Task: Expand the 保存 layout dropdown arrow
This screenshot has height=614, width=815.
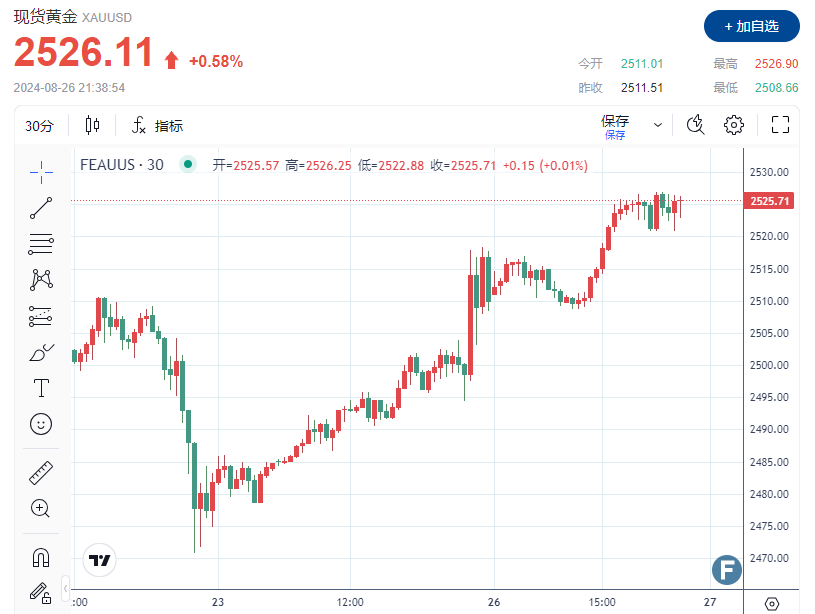Action: tap(658, 126)
